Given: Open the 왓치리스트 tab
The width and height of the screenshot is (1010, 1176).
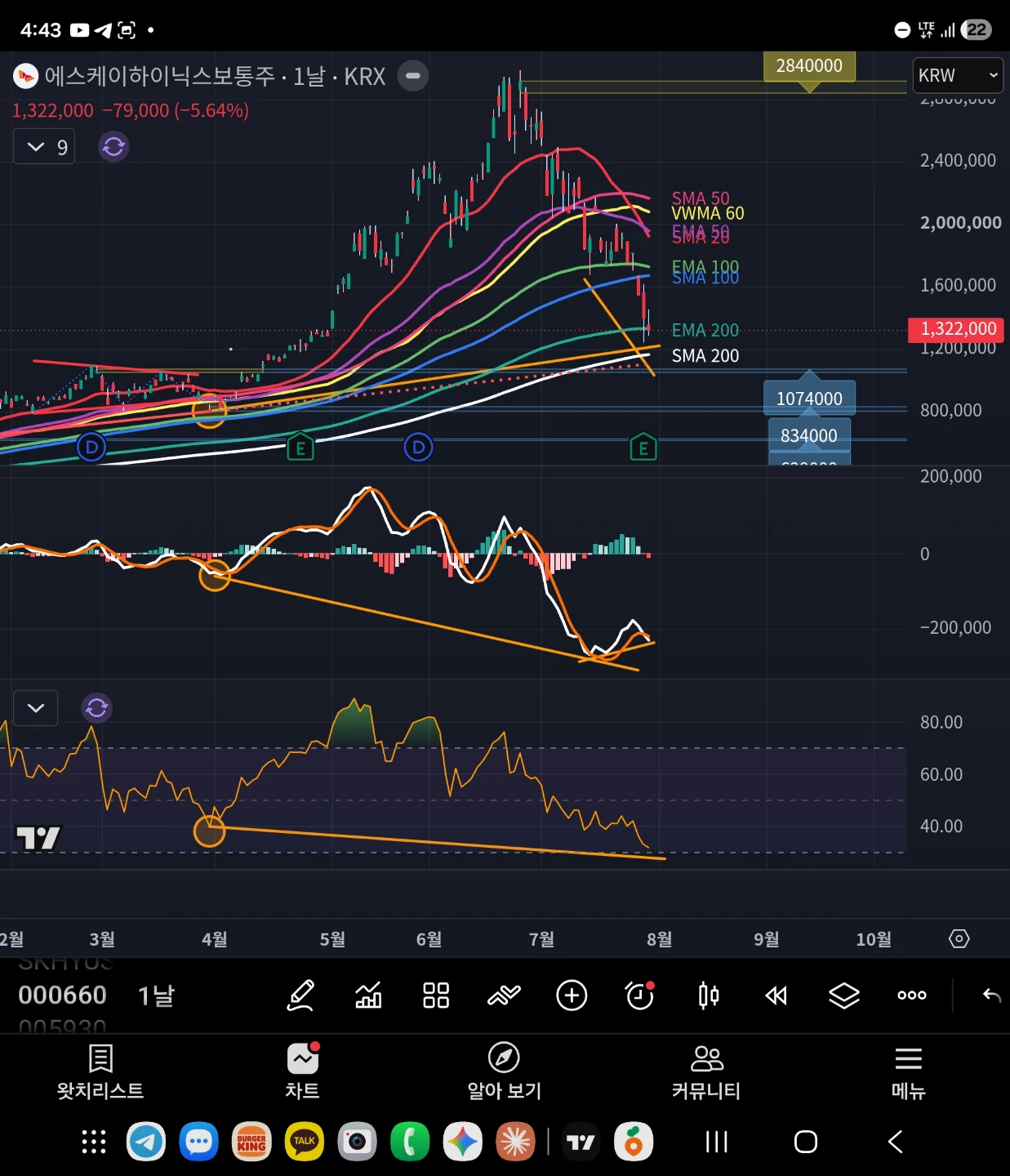Looking at the screenshot, I should (x=100, y=1072).
